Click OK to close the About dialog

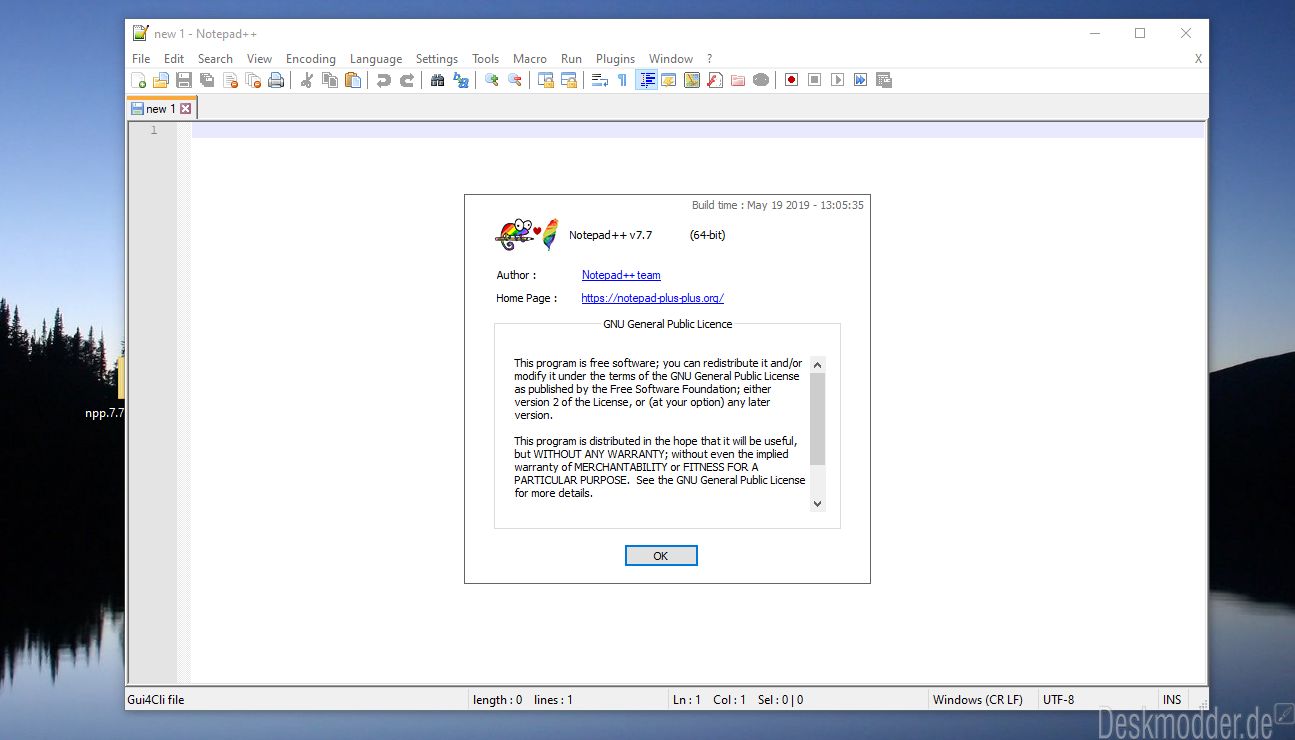tap(661, 556)
